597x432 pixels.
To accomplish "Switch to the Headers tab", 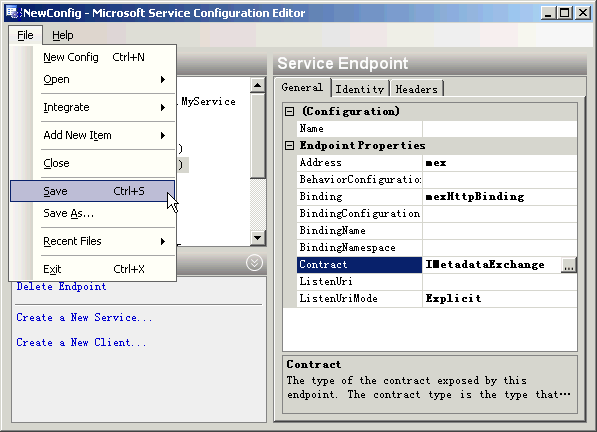I will [417, 89].
